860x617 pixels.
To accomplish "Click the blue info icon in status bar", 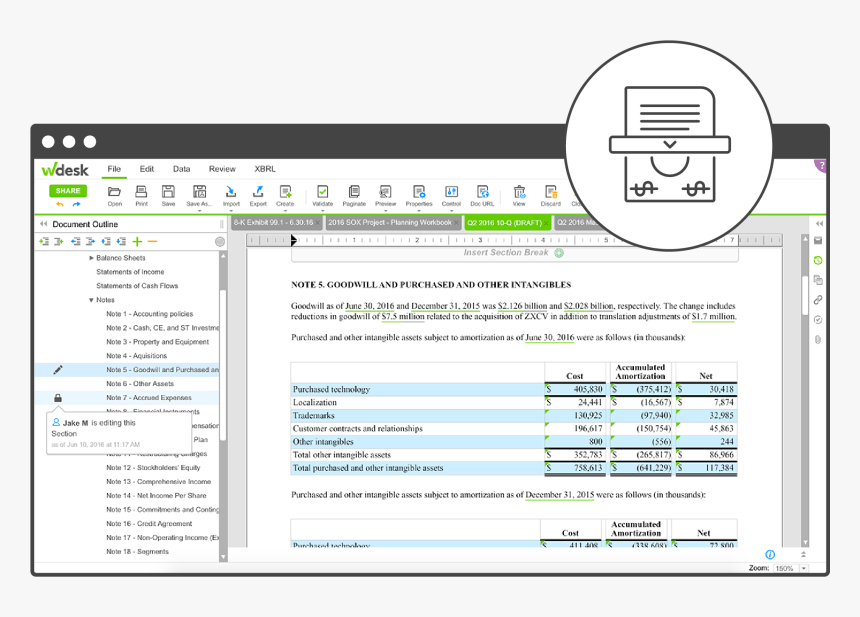I will (770, 554).
